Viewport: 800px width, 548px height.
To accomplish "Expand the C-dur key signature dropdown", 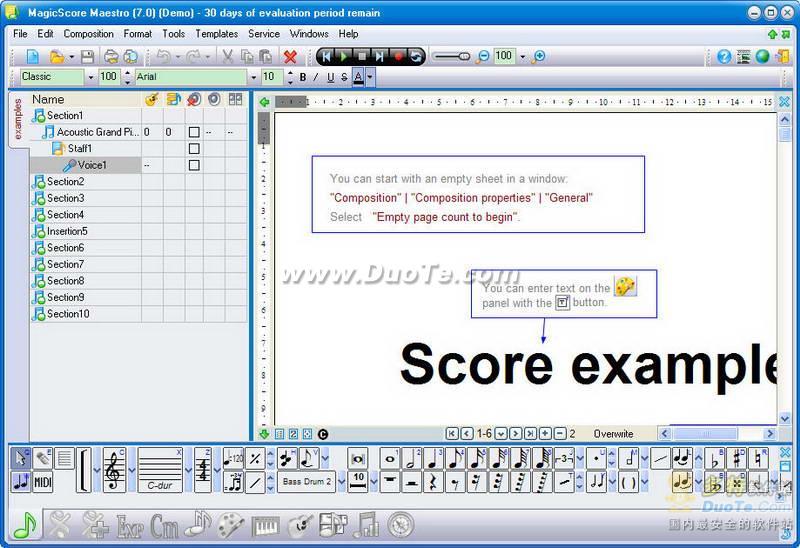I will [188, 470].
